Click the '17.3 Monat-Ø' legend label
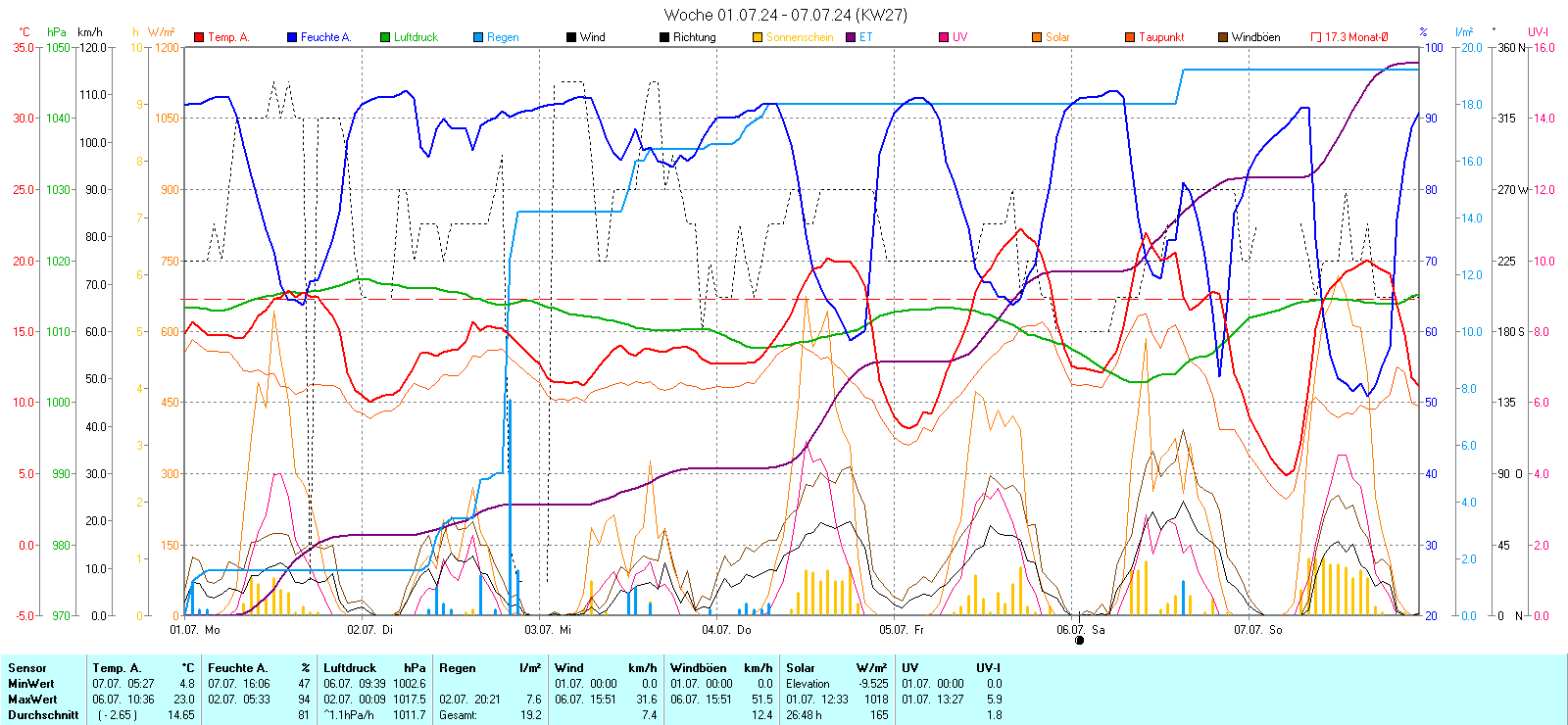 pyautogui.click(x=1356, y=37)
